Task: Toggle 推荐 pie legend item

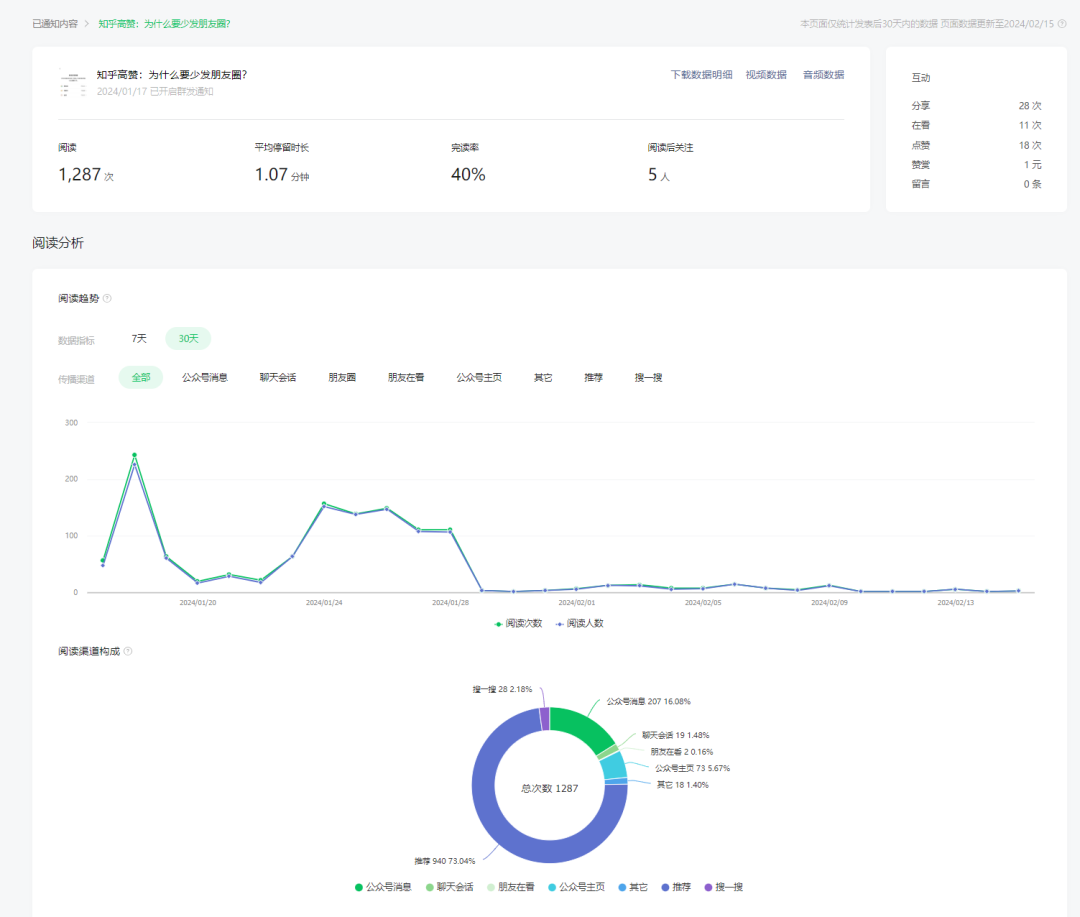Action: pos(676,887)
